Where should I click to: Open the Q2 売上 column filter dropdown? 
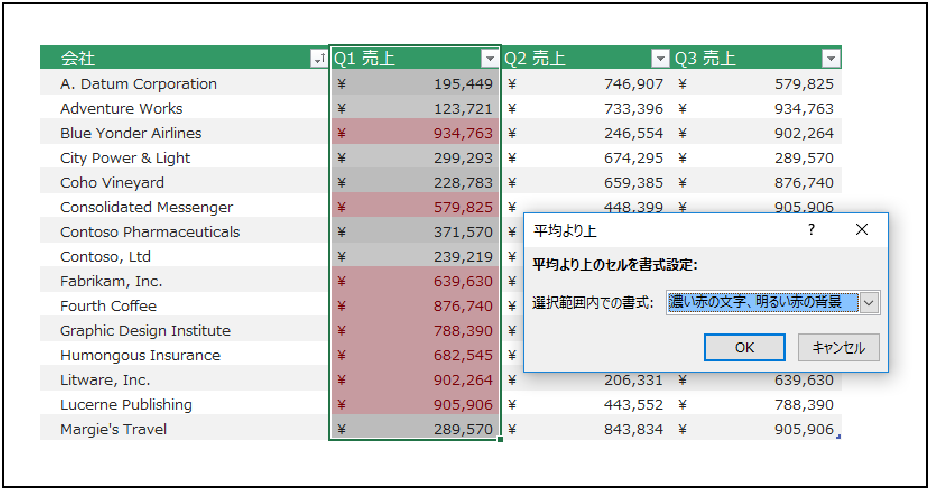point(660,58)
